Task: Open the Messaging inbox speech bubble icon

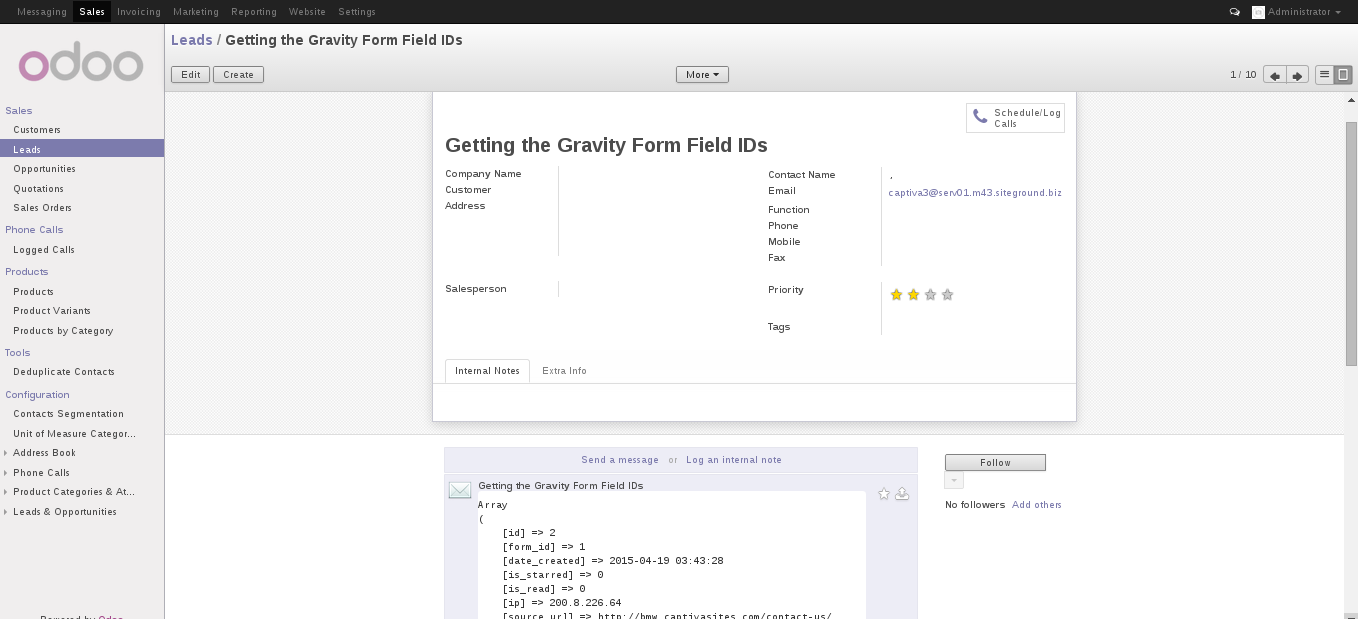Action: pyautogui.click(x=1235, y=11)
